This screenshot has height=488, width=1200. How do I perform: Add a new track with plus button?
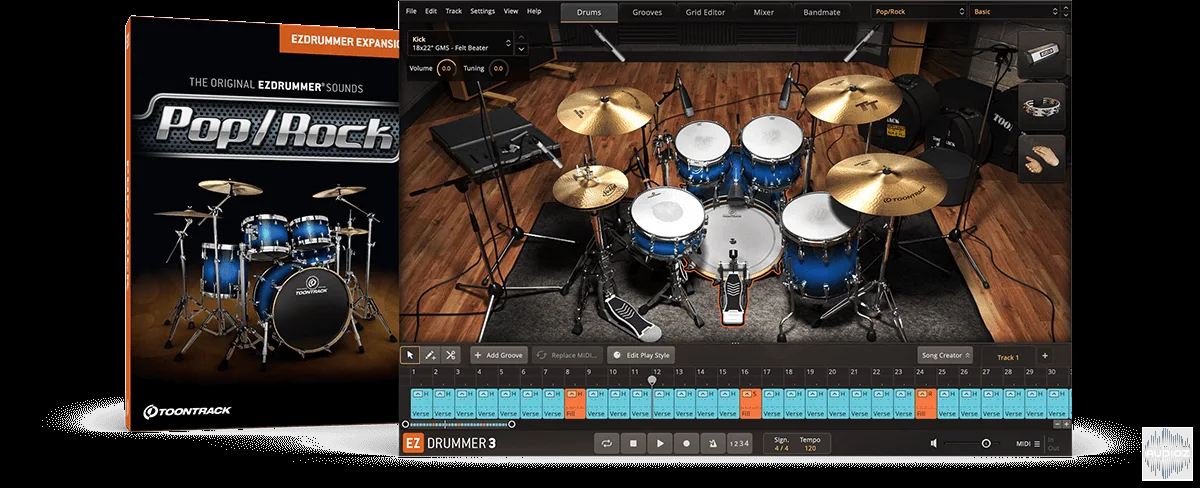[1044, 355]
